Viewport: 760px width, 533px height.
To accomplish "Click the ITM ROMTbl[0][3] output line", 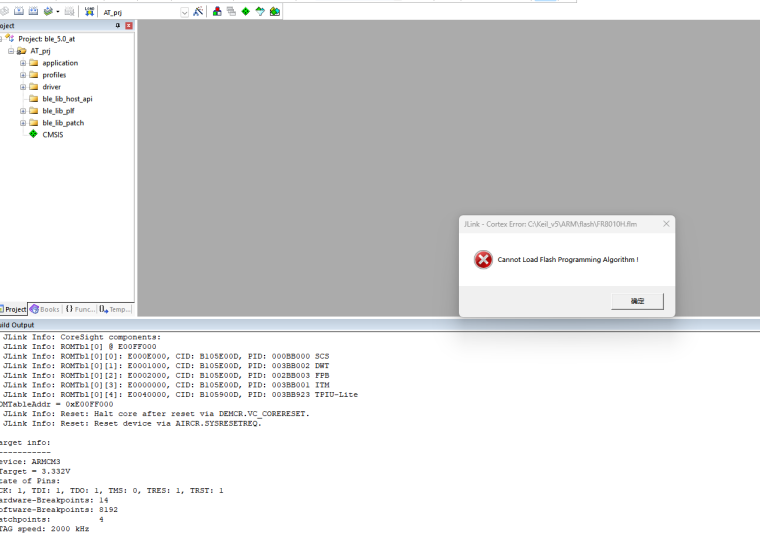I will (x=166, y=386).
